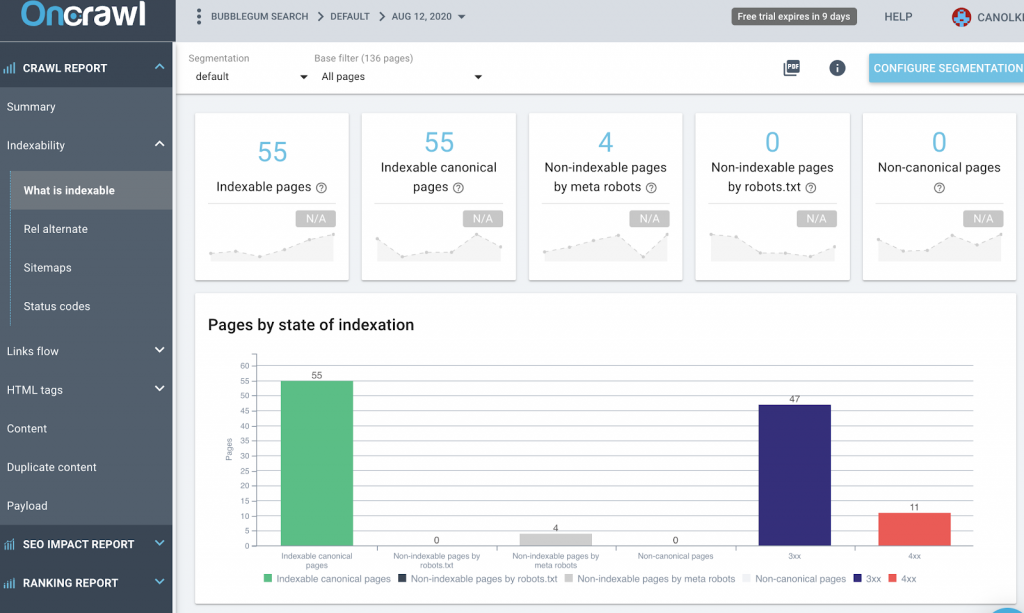1024x613 pixels.
Task: Click help icon beside Indexable canonical pages
Action: [x=457, y=188]
